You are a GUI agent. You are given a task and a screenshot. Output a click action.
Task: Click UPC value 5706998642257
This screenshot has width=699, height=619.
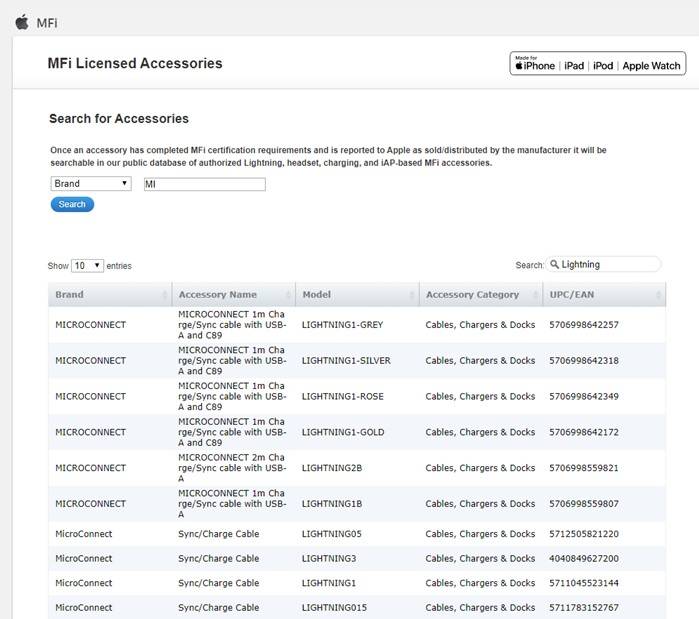[x=584, y=325]
